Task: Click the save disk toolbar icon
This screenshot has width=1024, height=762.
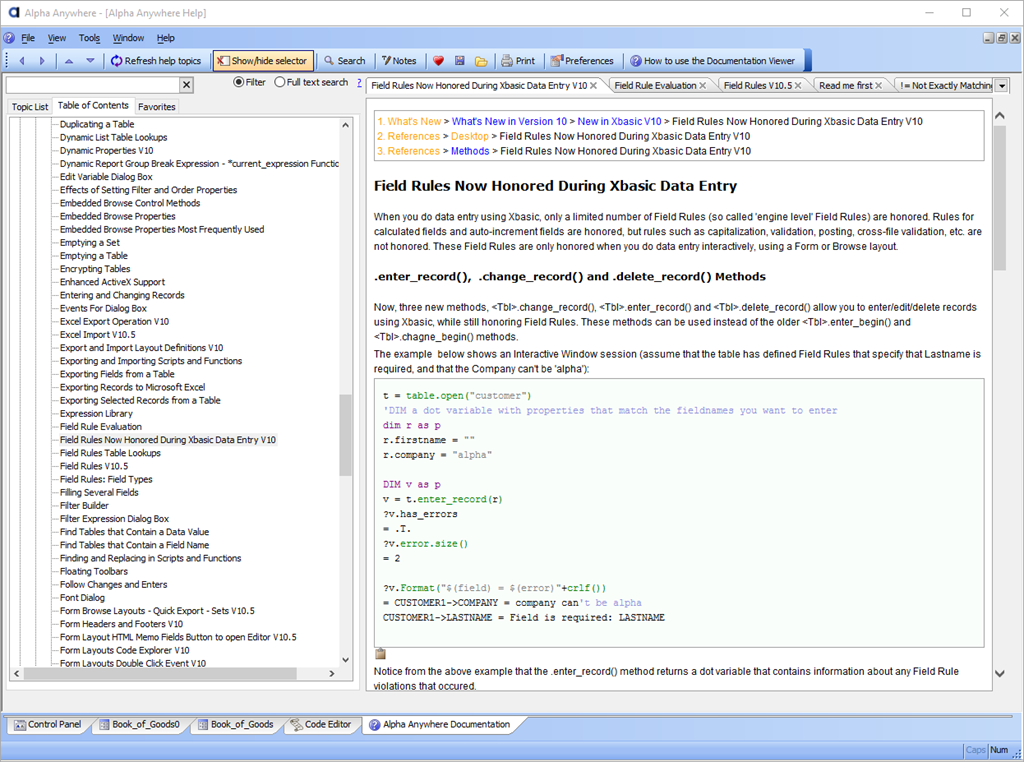Action: [459, 61]
